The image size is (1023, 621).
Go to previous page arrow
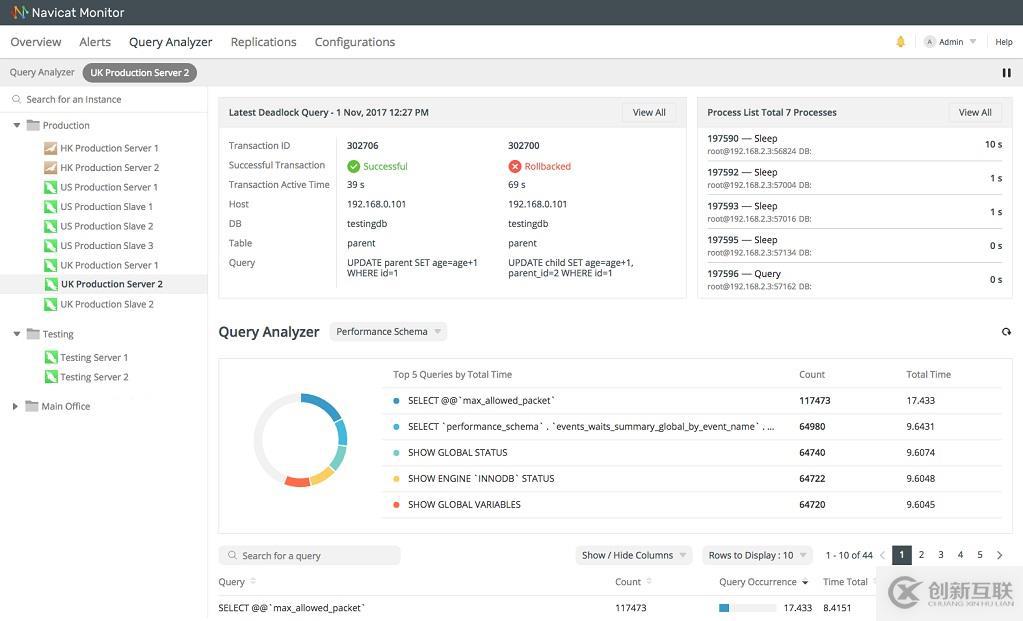pos(882,555)
